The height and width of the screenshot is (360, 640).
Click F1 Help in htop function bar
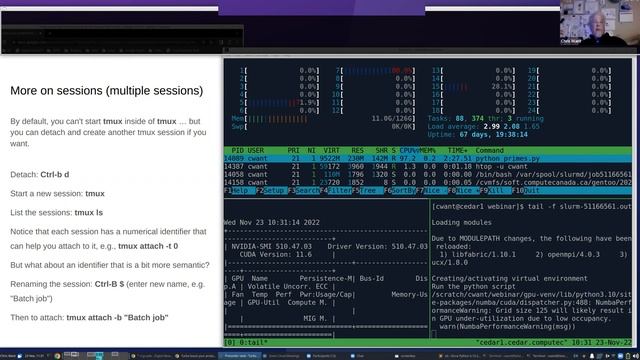click(x=239, y=191)
